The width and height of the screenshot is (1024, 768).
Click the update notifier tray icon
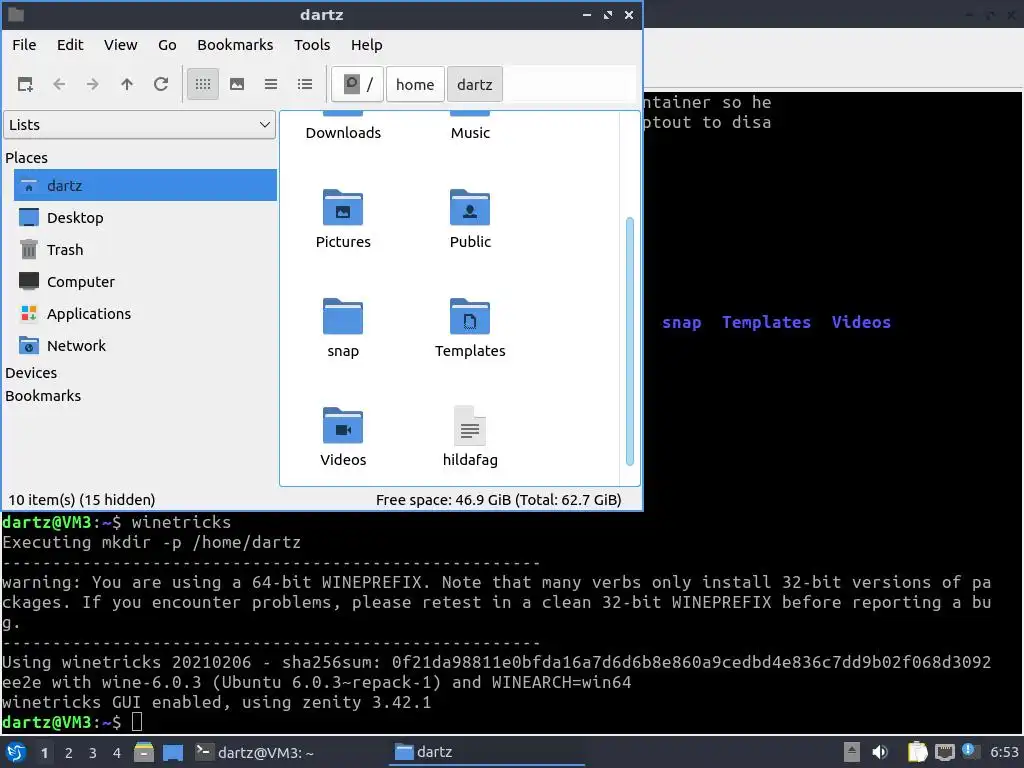coord(970,751)
